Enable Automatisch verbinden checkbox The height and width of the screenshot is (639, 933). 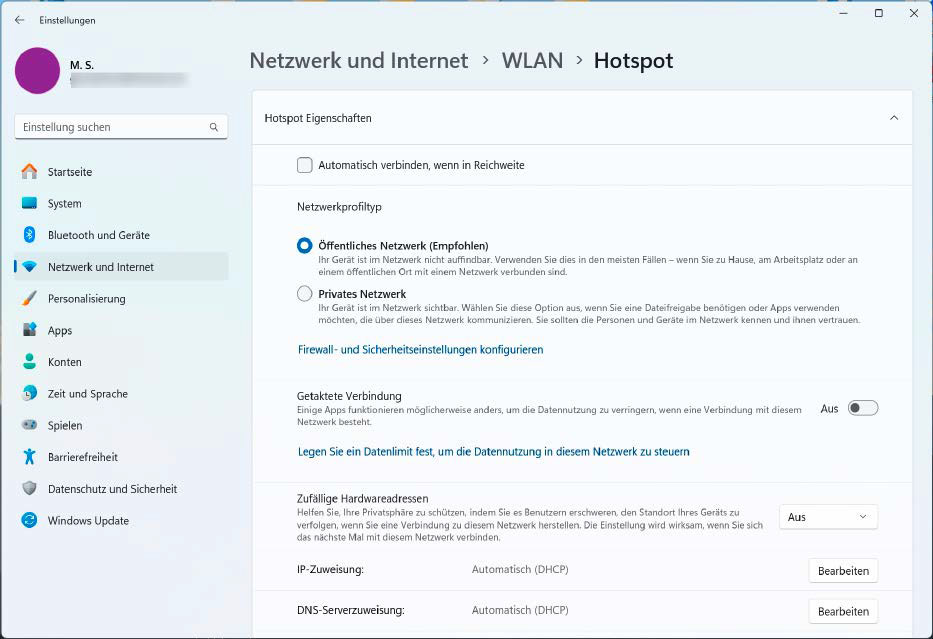point(305,165)
